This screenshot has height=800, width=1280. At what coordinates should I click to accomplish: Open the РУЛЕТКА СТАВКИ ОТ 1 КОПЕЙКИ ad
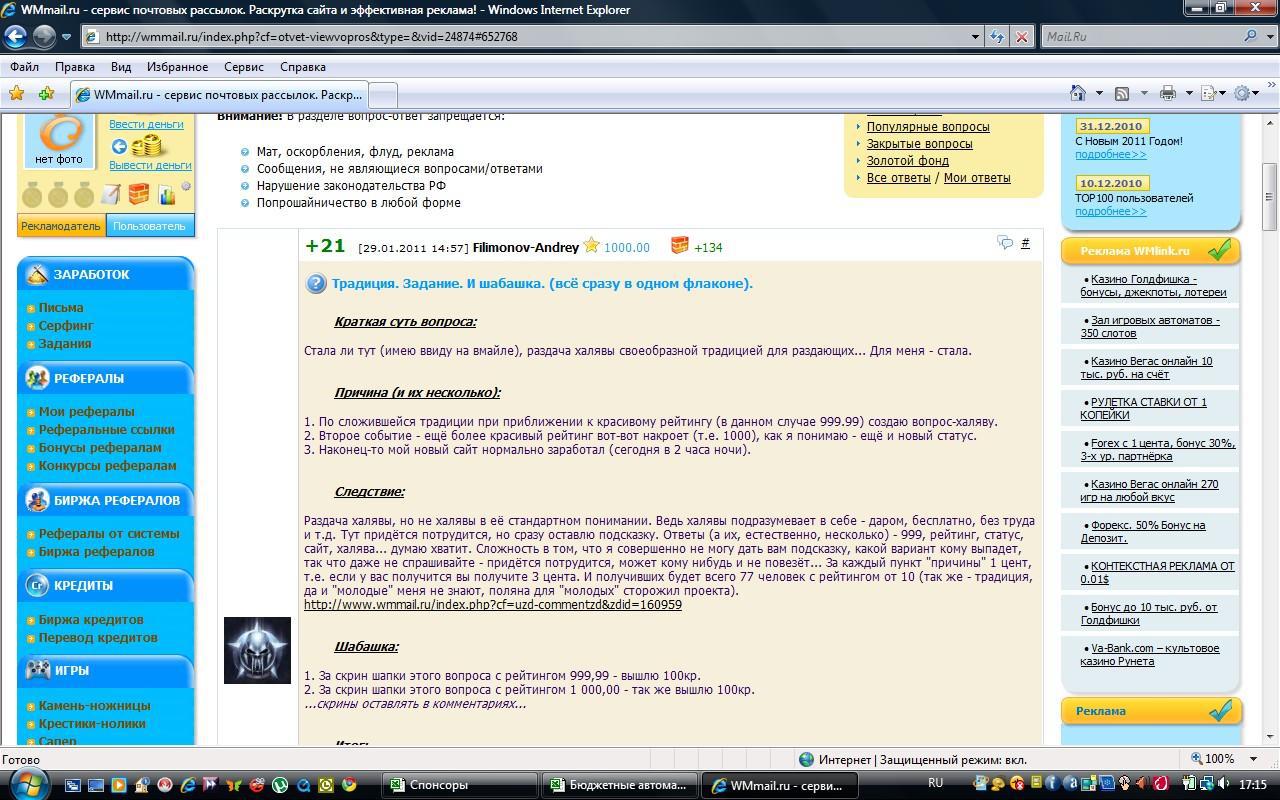1143,408
